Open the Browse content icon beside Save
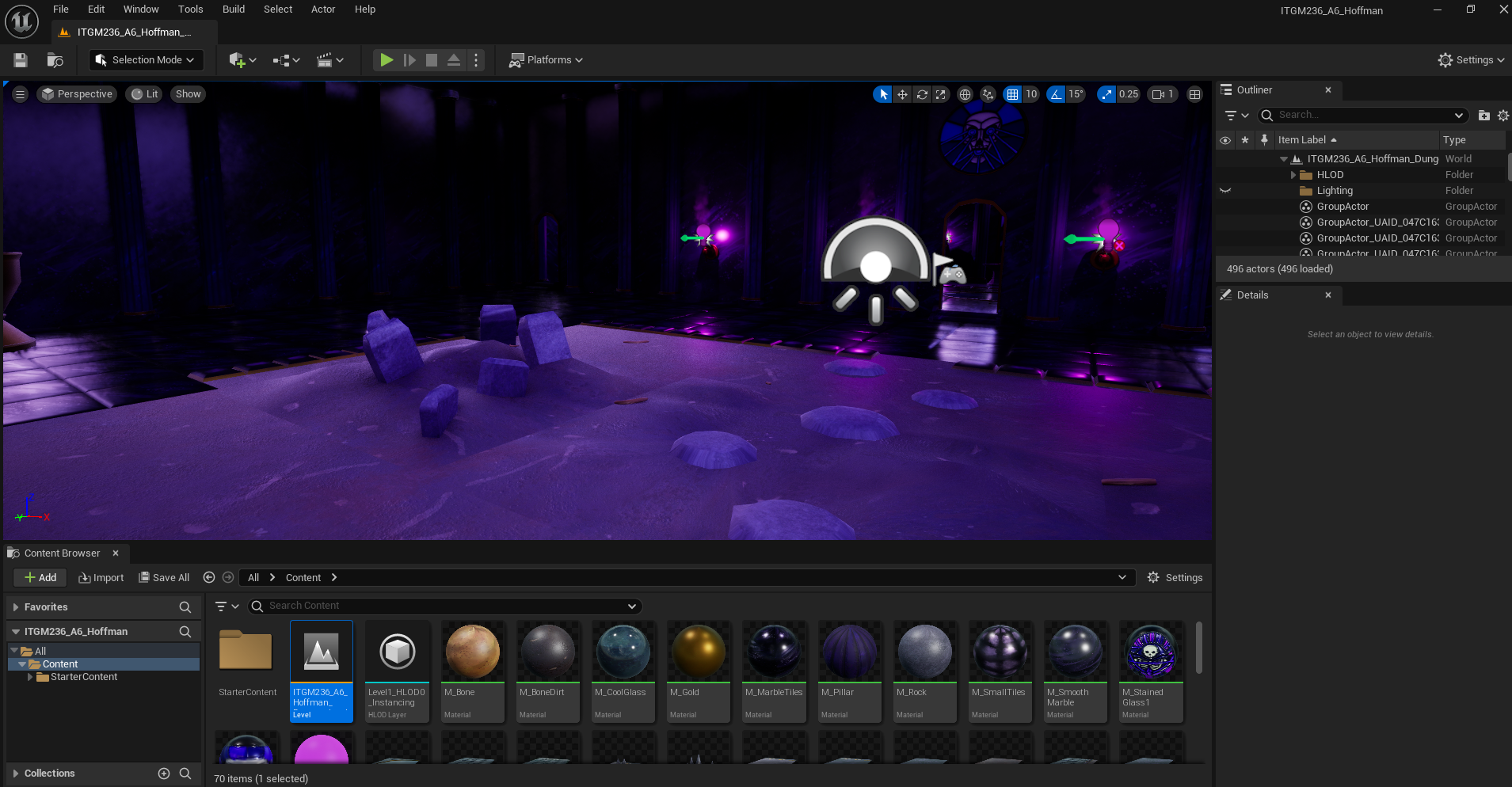The height and width of the screenshot is (787, 1512). 55,60
